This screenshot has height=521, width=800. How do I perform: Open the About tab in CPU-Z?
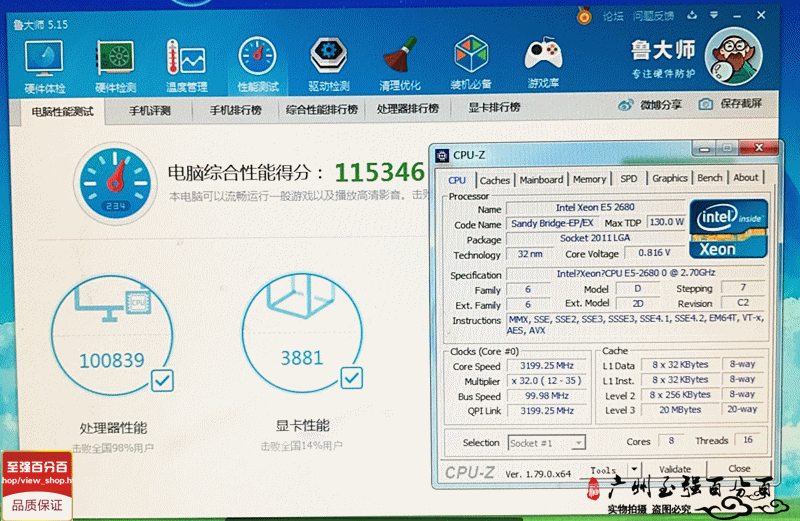tap(745, 178)
